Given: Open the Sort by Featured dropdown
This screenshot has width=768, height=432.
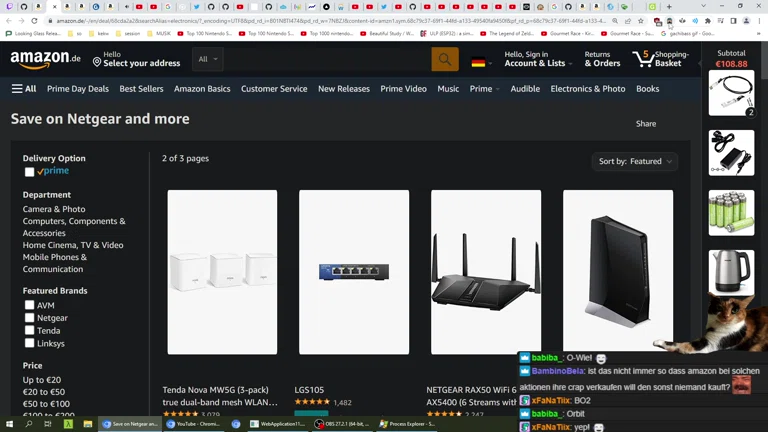Looking at the screenshot, I should coord(635,161).
